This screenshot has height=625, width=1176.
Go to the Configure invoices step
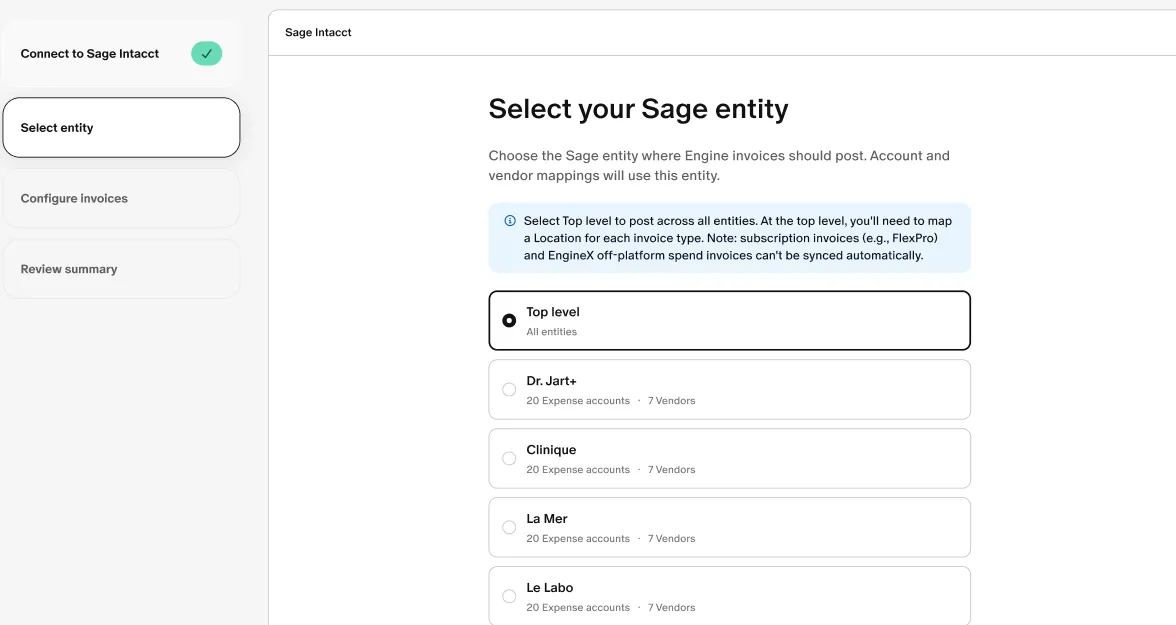(121, 198)
